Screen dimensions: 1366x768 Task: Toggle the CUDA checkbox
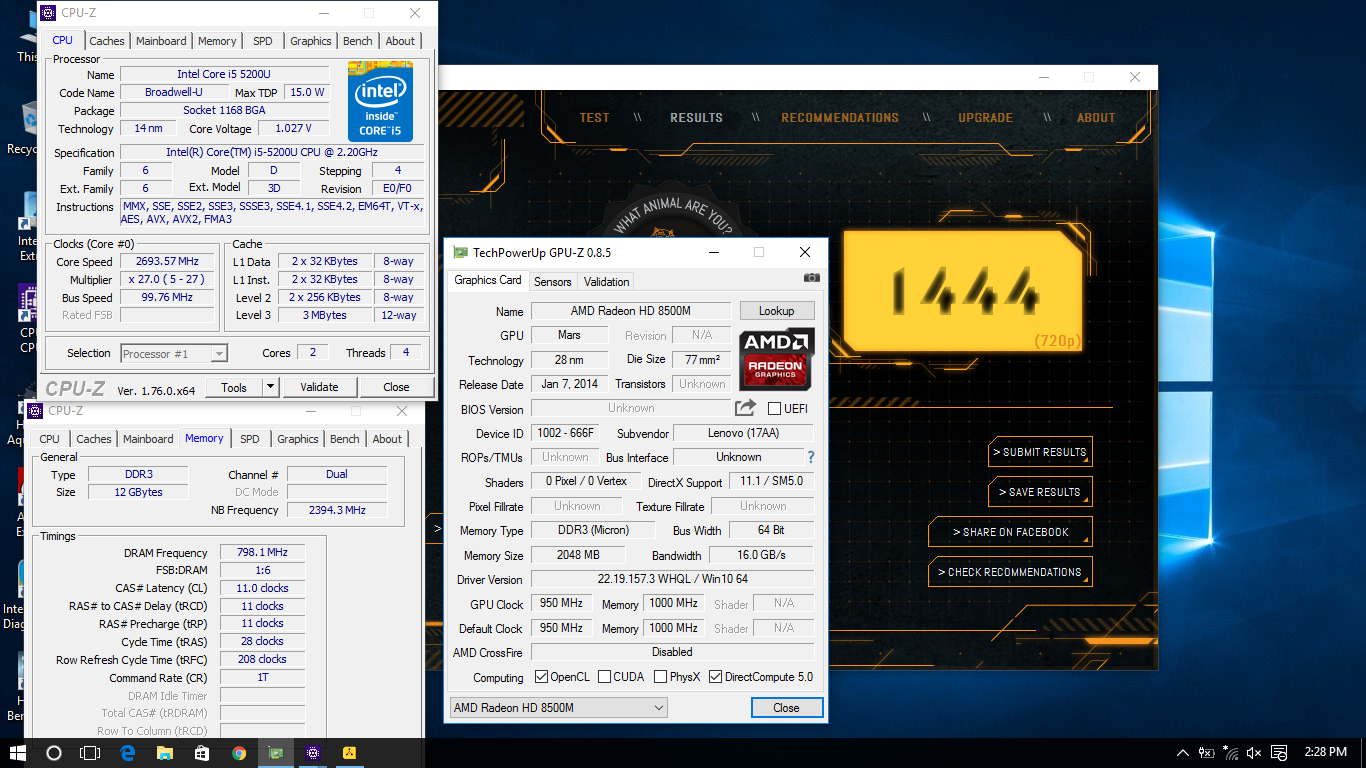(x=604, y=677)
